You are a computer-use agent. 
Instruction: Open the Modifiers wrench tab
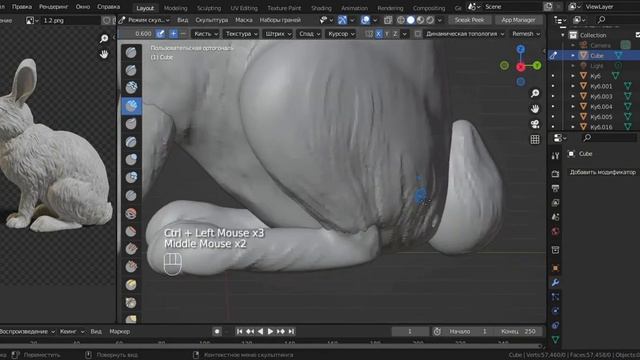555,282
